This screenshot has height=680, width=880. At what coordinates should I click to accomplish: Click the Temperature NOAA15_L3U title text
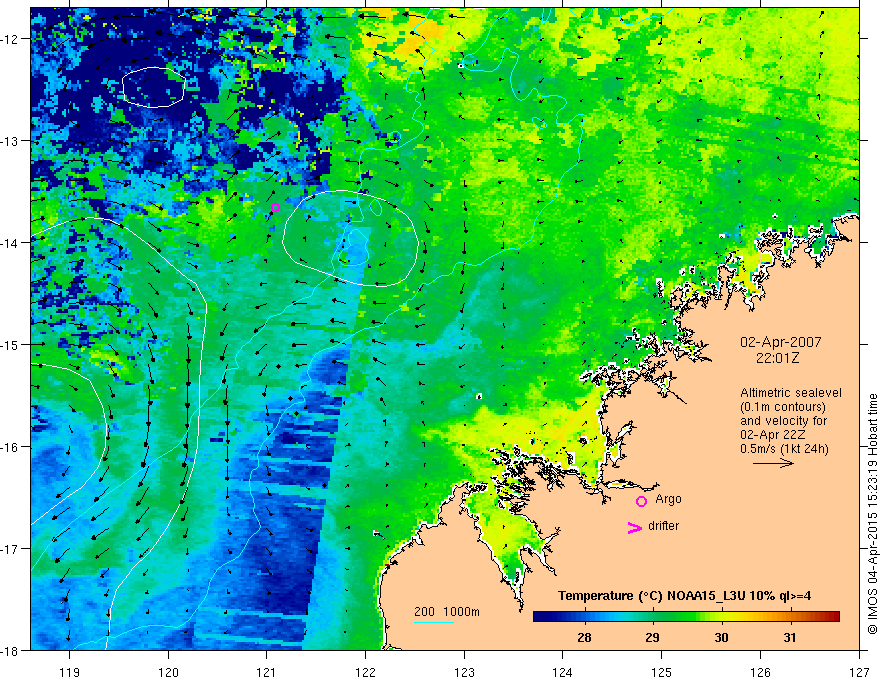click(x=684, y=596)
